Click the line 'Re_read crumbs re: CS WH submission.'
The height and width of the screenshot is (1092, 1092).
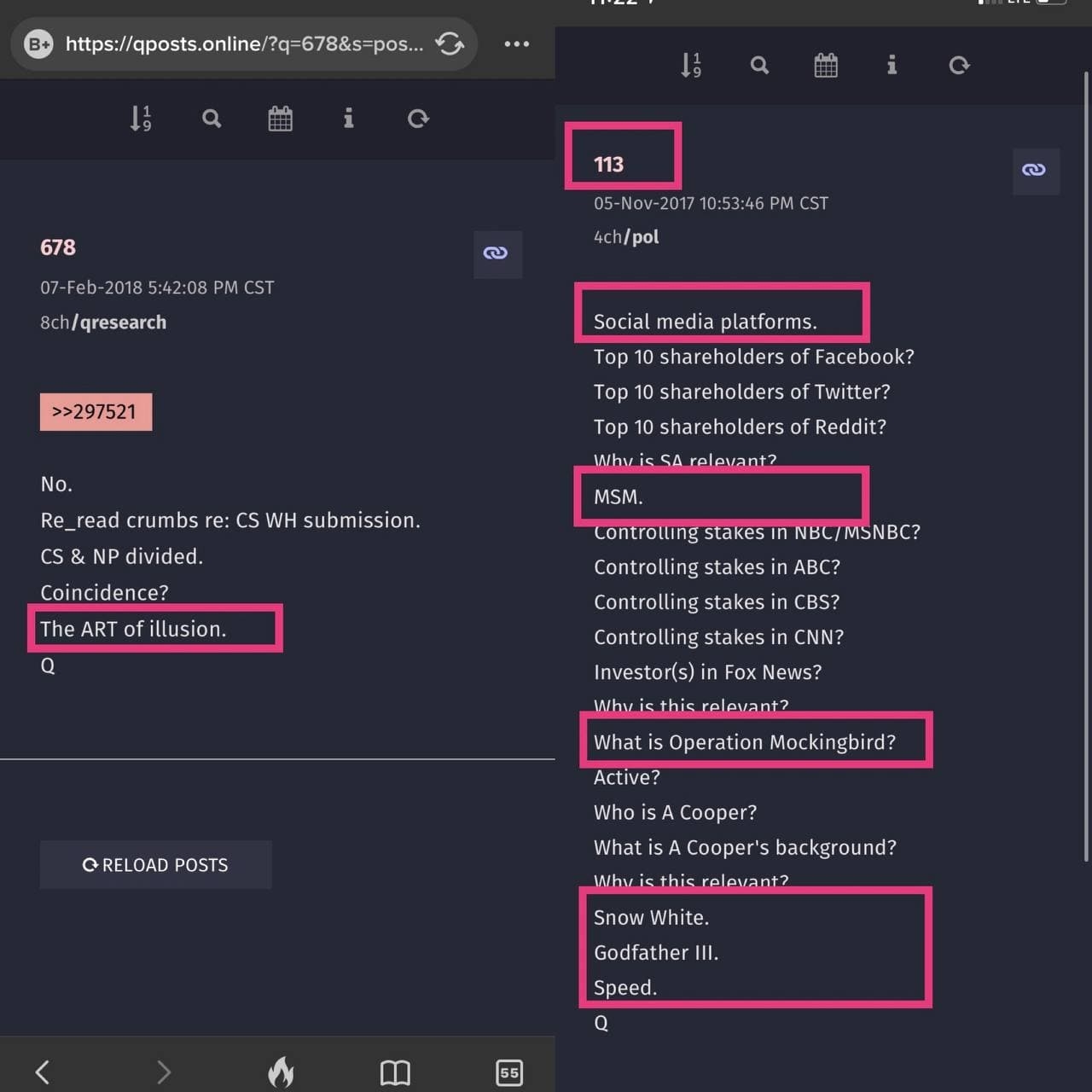(230, 520)
